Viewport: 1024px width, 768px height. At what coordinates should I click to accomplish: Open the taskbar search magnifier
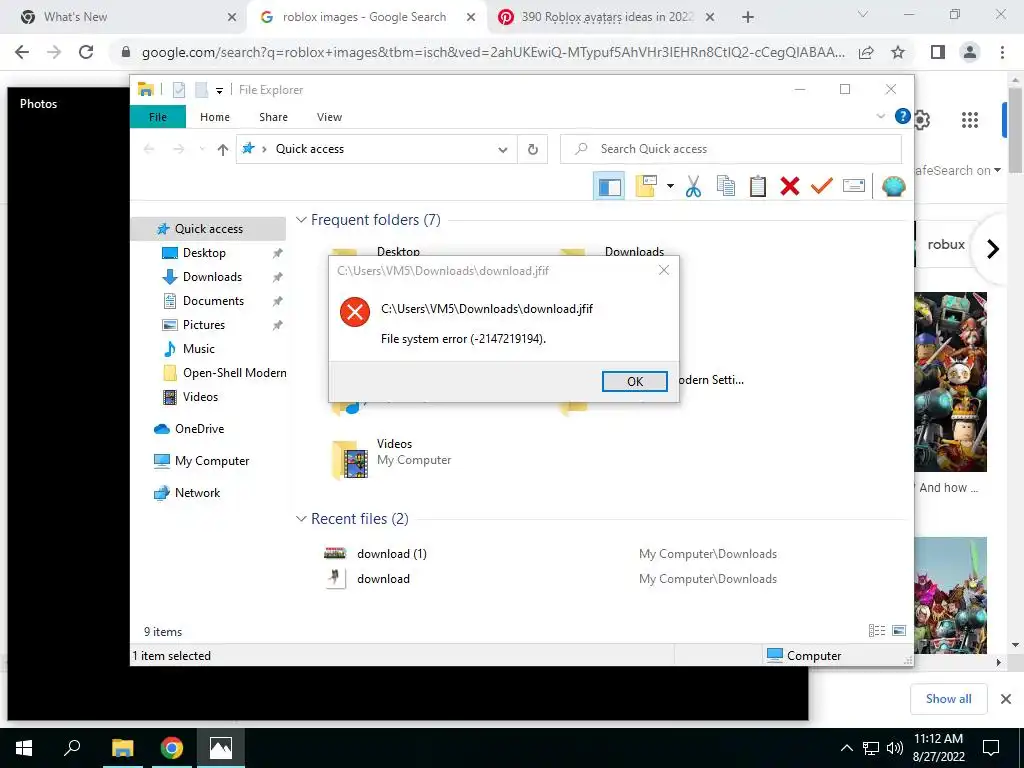pos(72,748)
